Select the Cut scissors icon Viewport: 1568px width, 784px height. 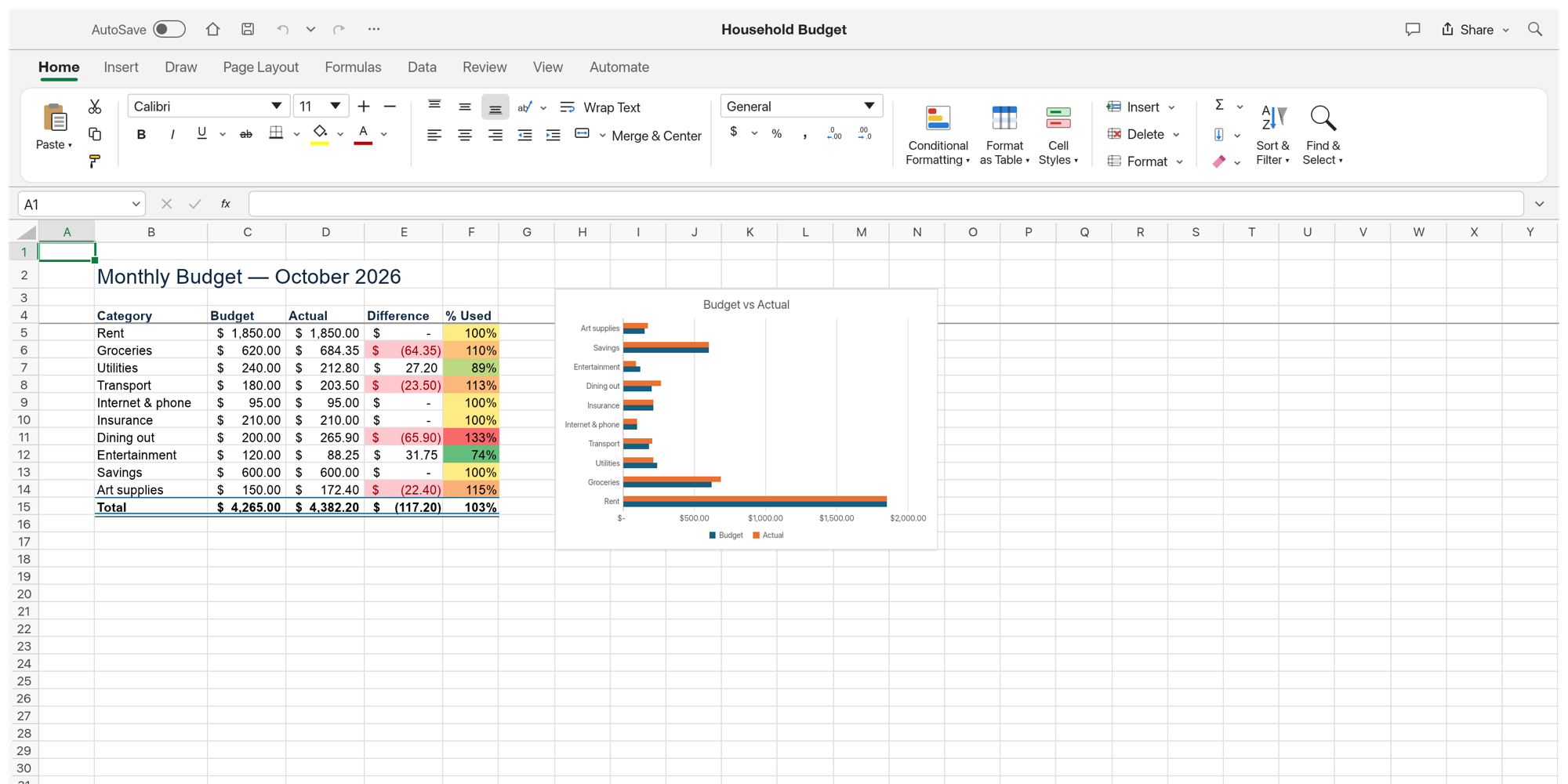click(95, 107)
